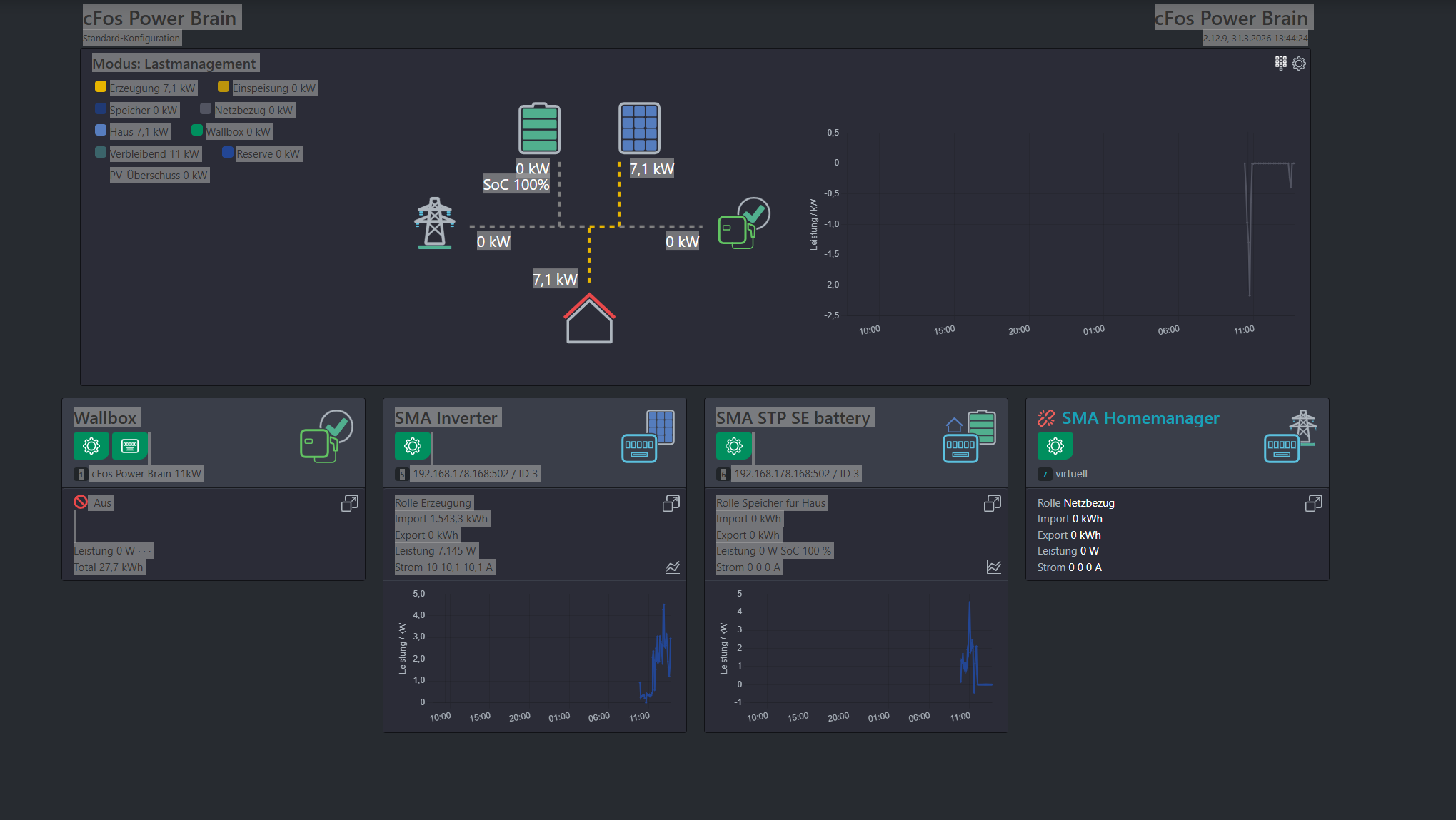Expand SMA Homemanager tile popout icon
The image size is (1456, 820).
tap(1313, 503)
